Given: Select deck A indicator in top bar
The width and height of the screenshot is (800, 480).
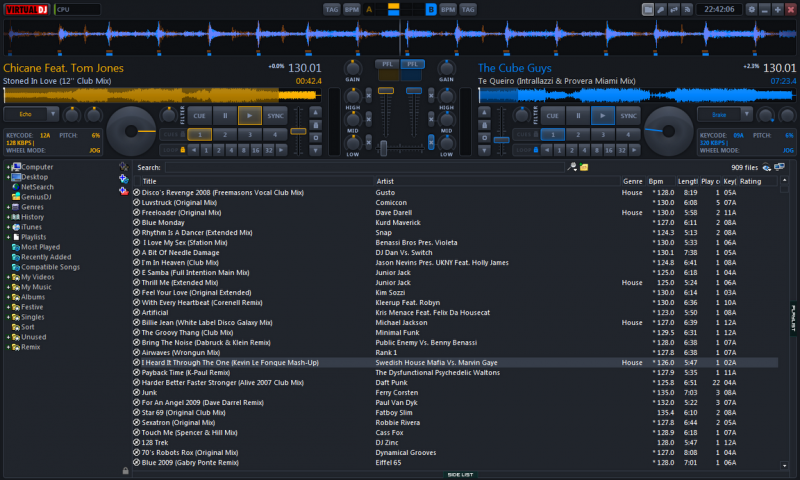Looking at the screenshot, I should (x=369, y=9).
